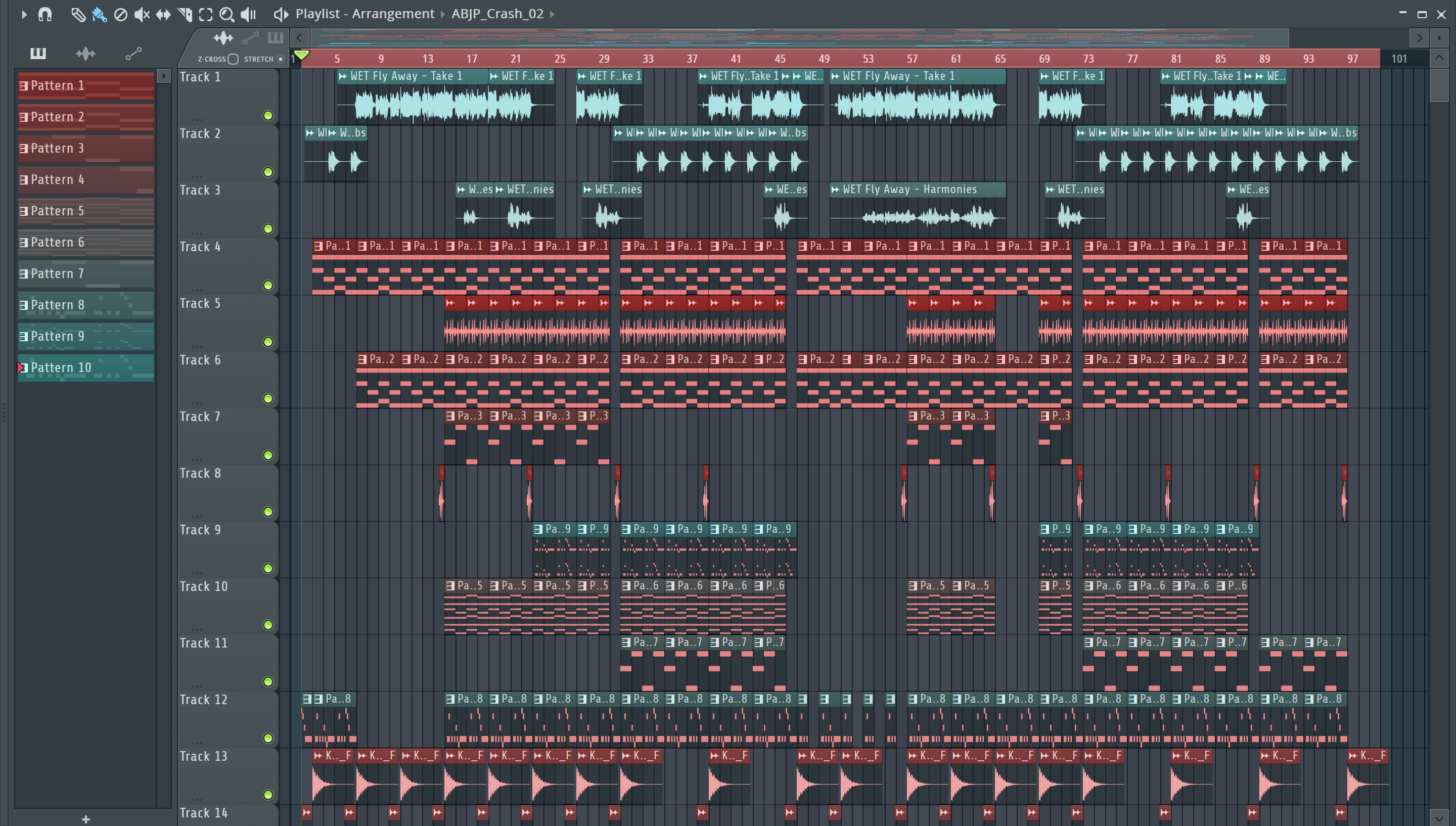Select Pattern 5 in the picker
The image size is (1456, 826).
(x=85, y=211)
